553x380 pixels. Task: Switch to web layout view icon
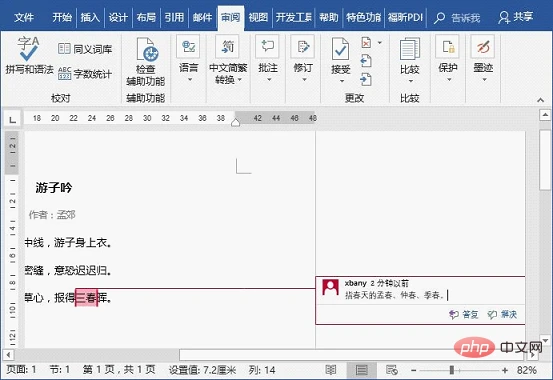click(392, 370)
